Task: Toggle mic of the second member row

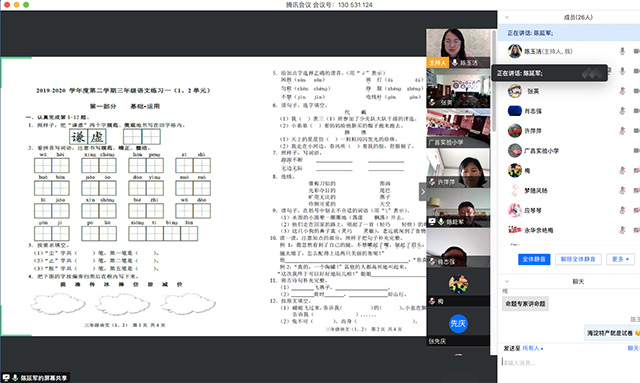Action: coord(622,71)
